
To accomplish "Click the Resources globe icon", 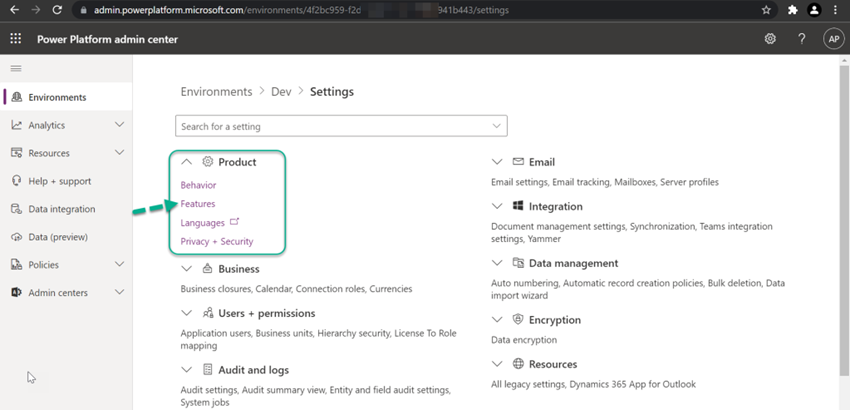I will click(518, 363).
